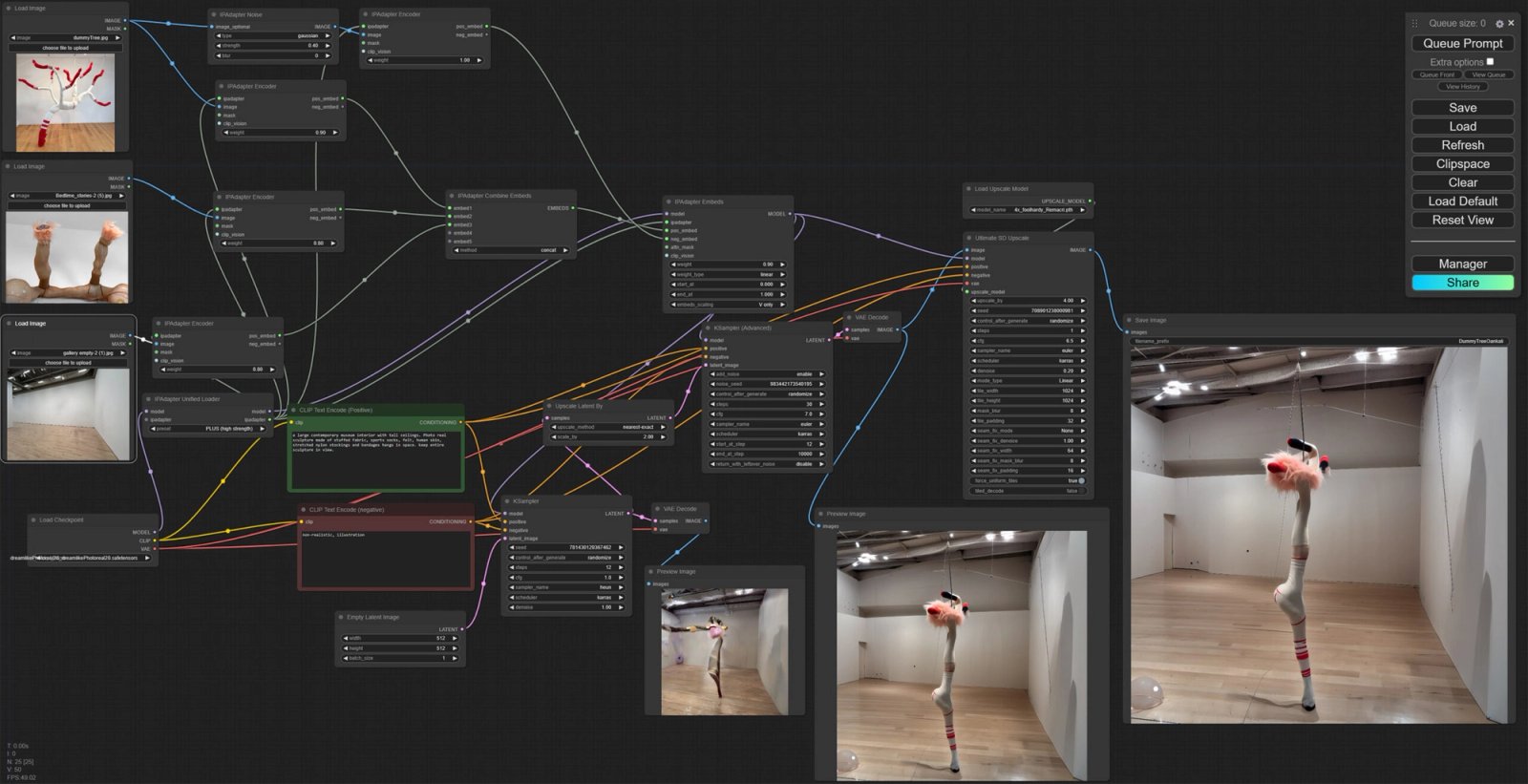Open View History
The image size is (1528, 784).
click(1462, 87)
